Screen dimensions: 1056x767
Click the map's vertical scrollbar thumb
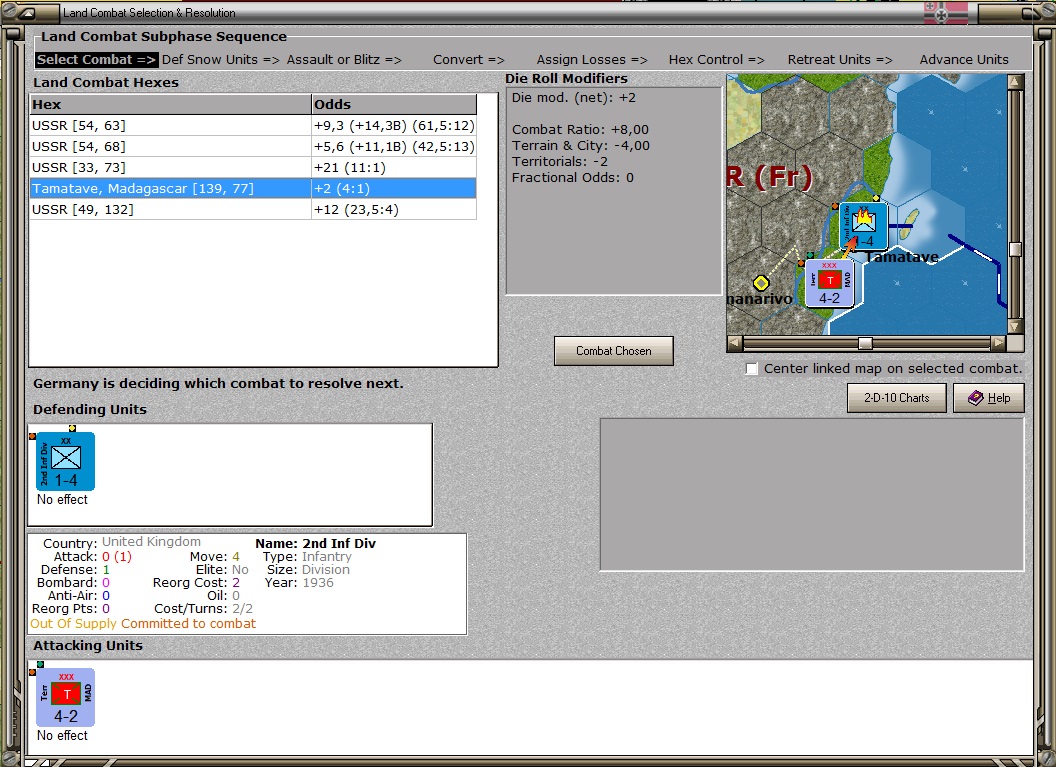pyautogui.click(x=1016, y=249)
